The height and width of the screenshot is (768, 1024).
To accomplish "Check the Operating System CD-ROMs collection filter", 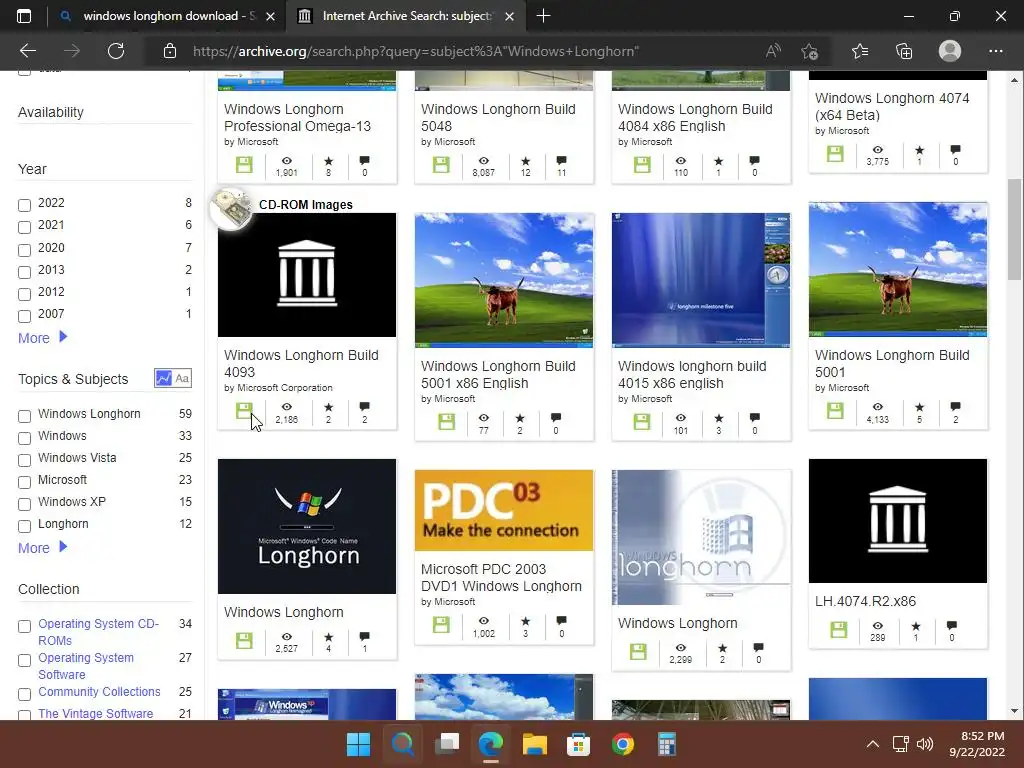I will 24,626.
